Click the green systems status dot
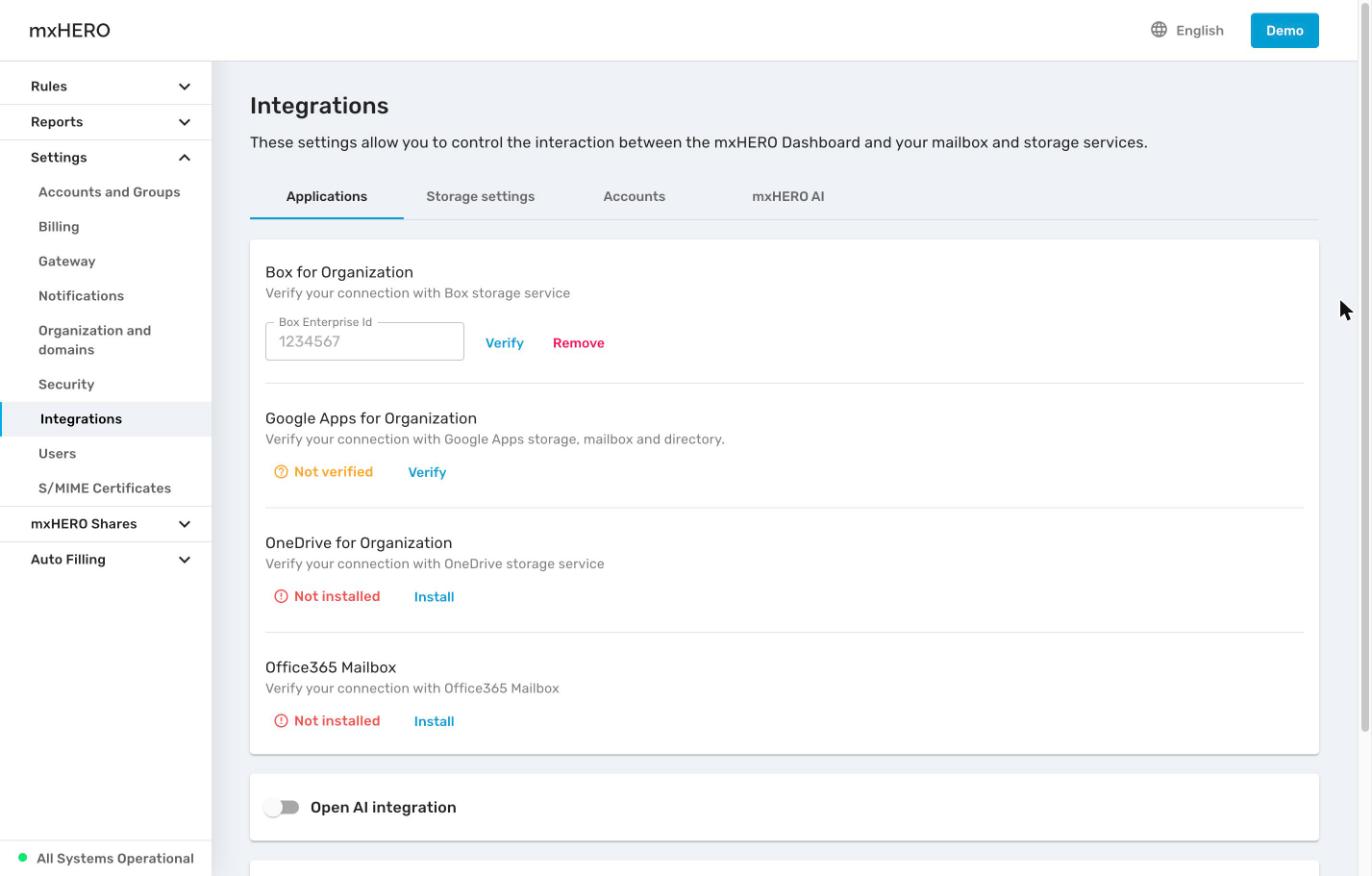Screen dimensions: 1372x876 (23, 858)
